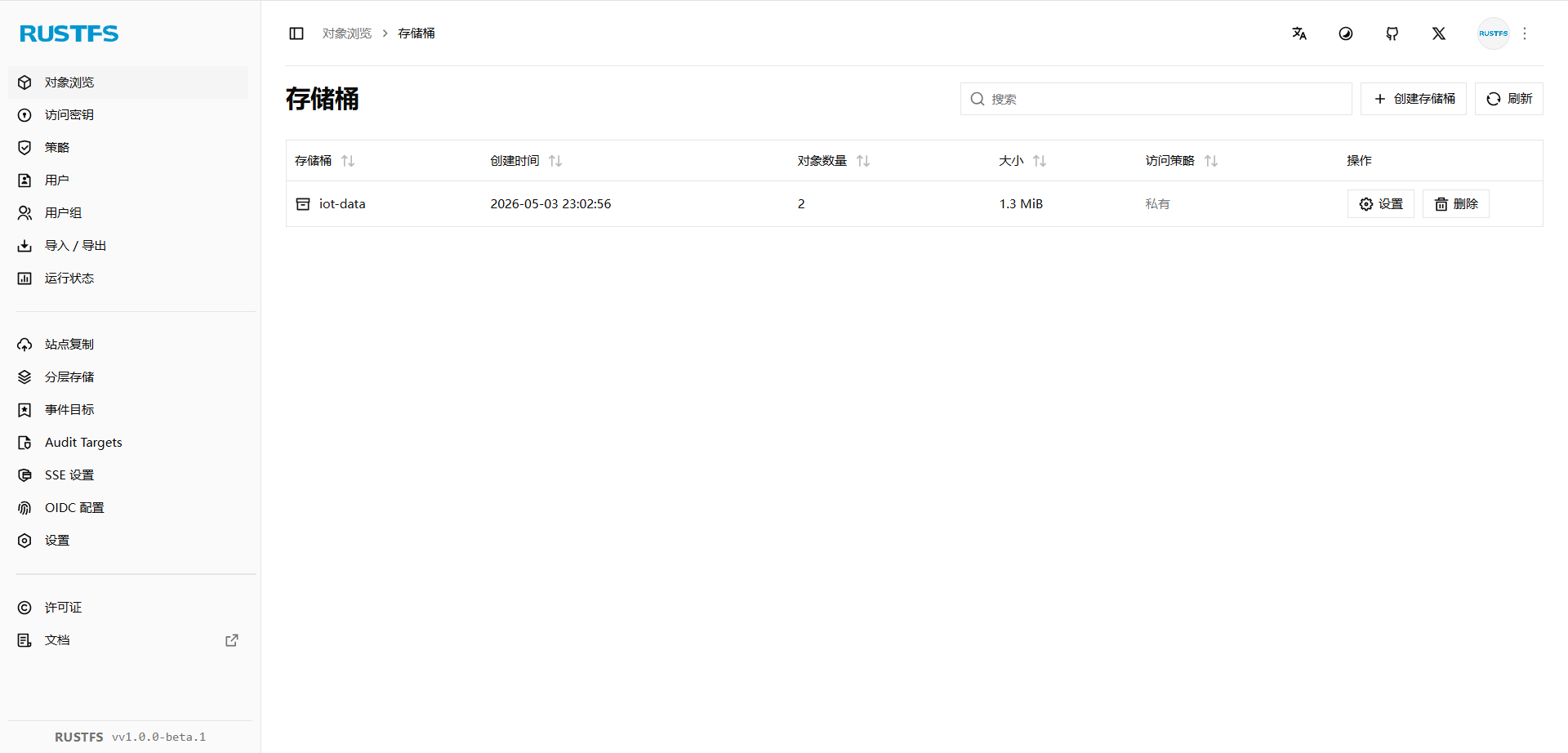Sort table by 创建时间 column

point(555,161)
